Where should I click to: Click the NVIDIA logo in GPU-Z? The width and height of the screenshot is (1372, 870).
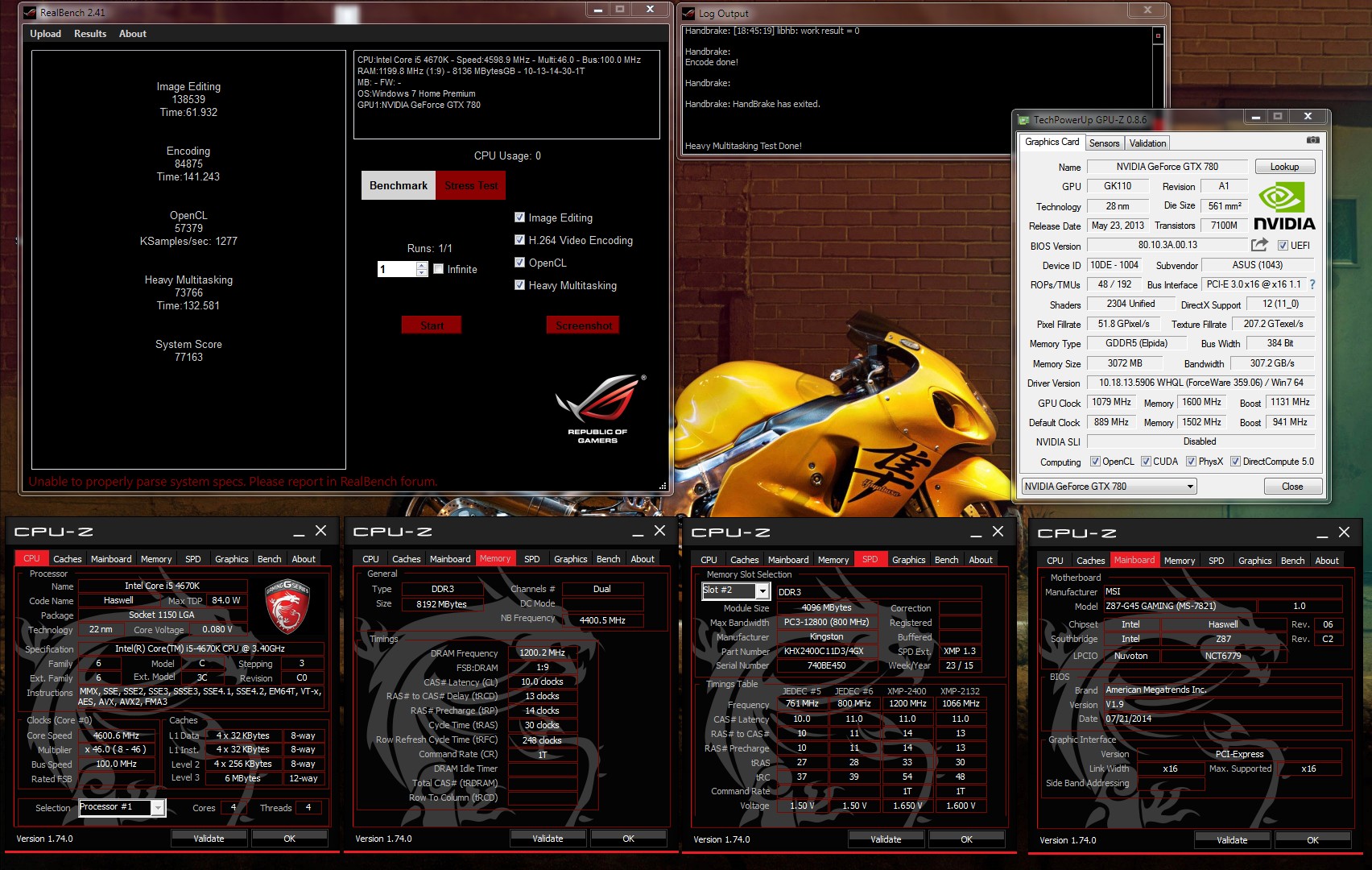coord(1284,207)
